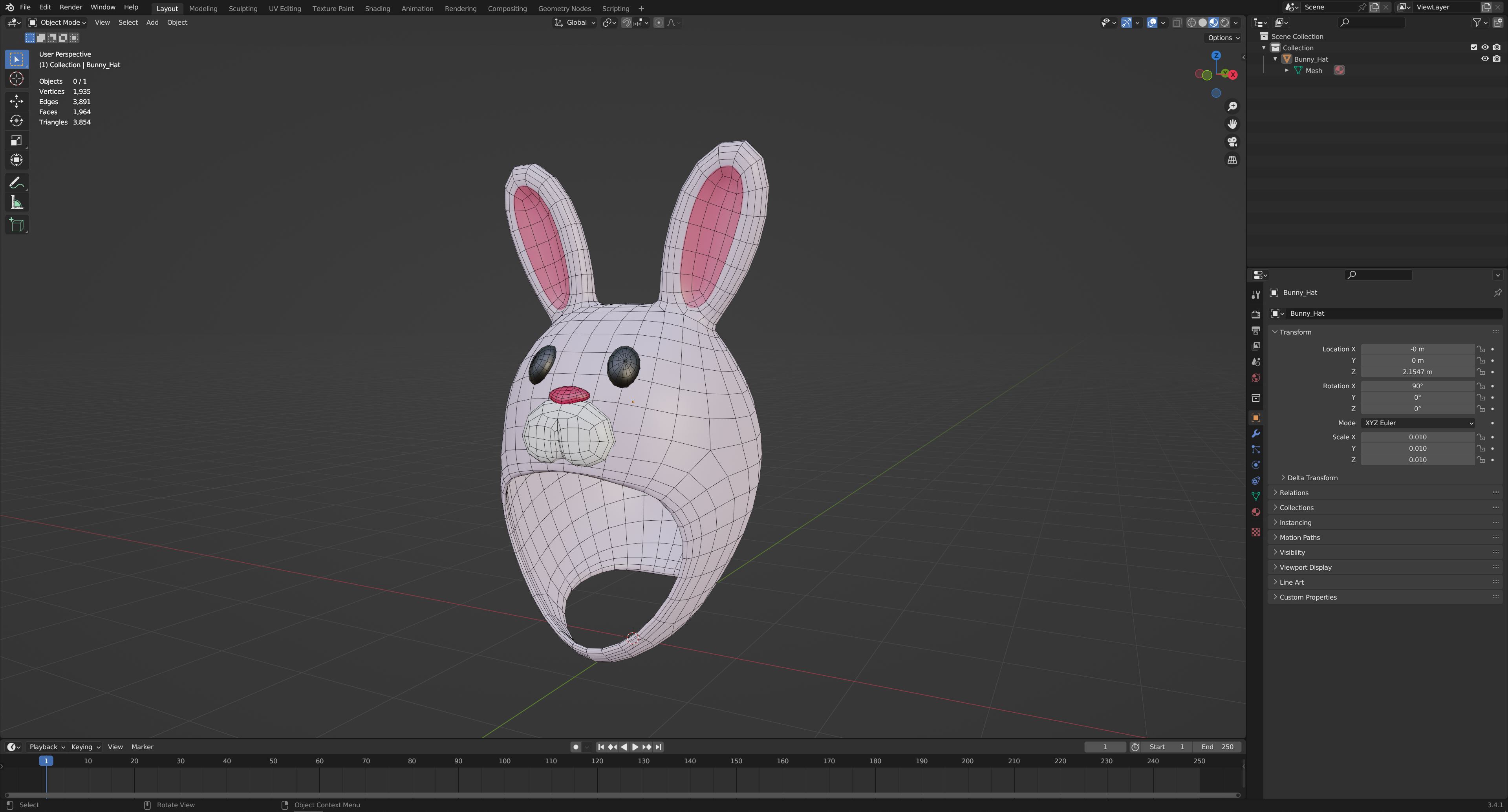This screenshot has width=1508, height=812.
Task: Toggle the snap magnet
Action: (x=626, y=22)
